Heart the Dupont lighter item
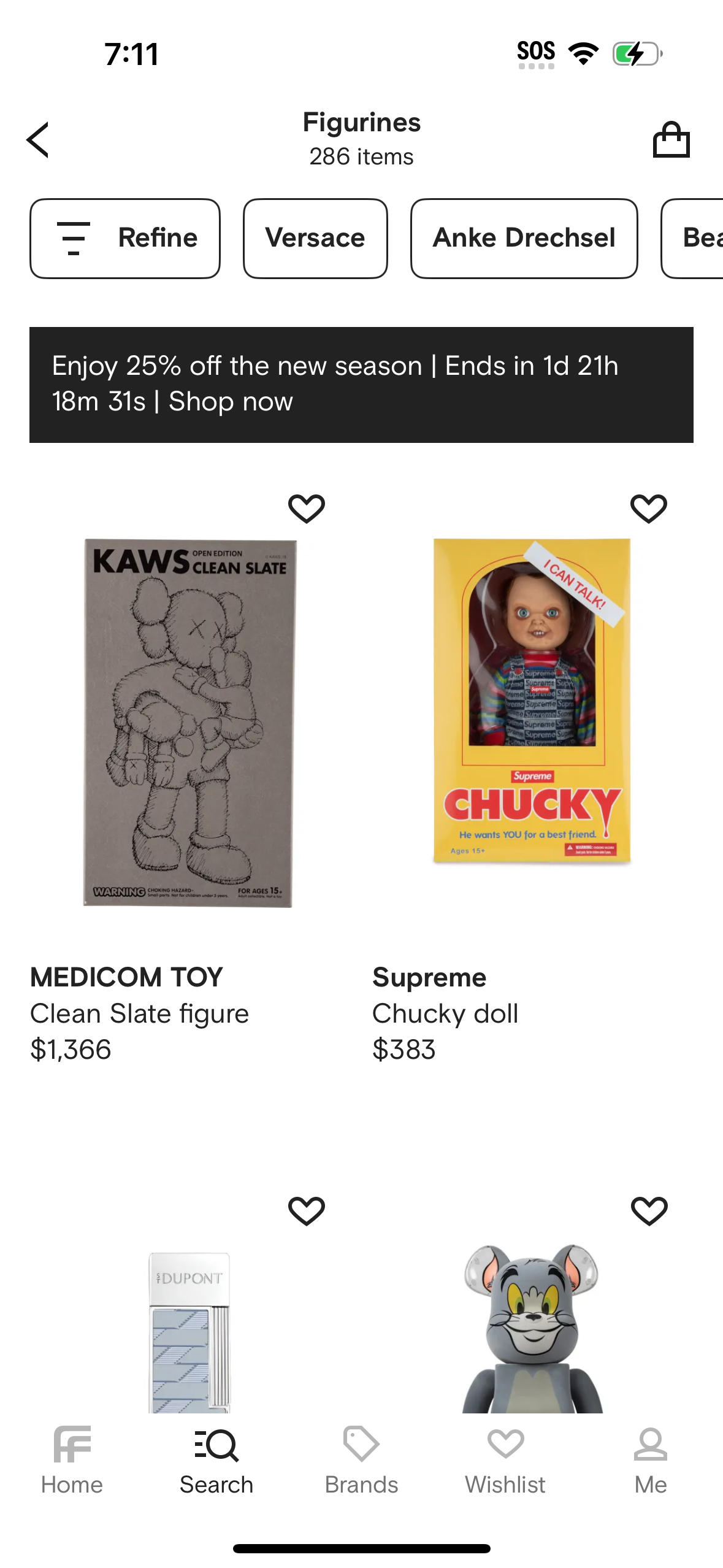This screenshot has height=1568, width=723. click(307, 1211)
